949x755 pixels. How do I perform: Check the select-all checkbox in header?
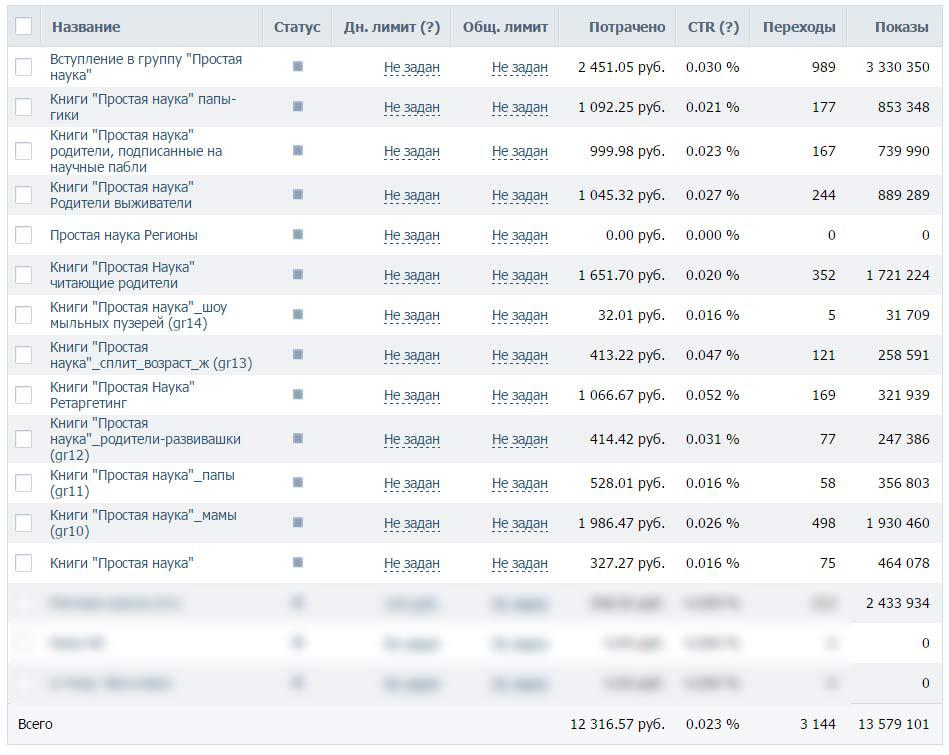click(x=24, y=27)
